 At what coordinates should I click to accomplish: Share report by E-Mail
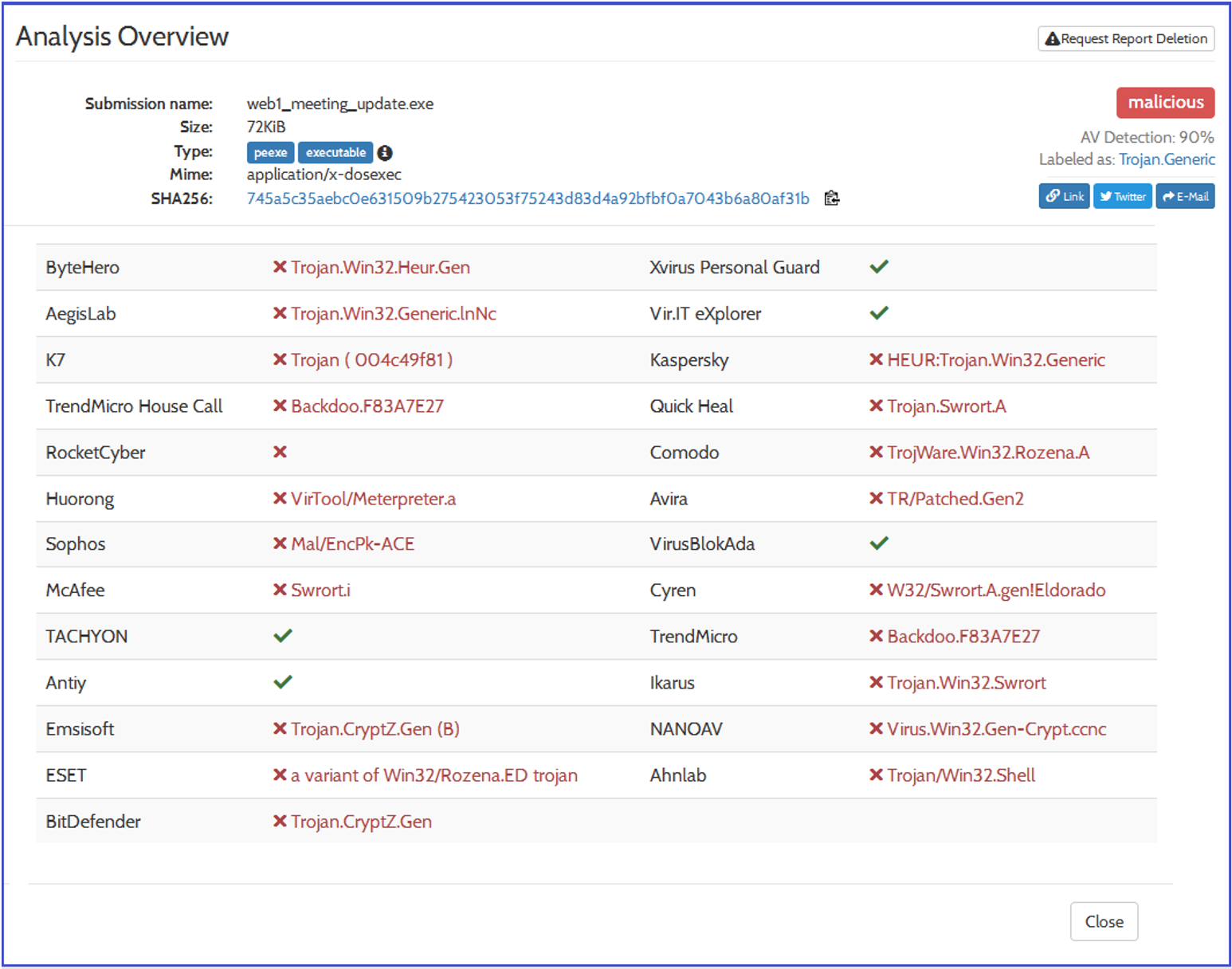(1186, 196)
